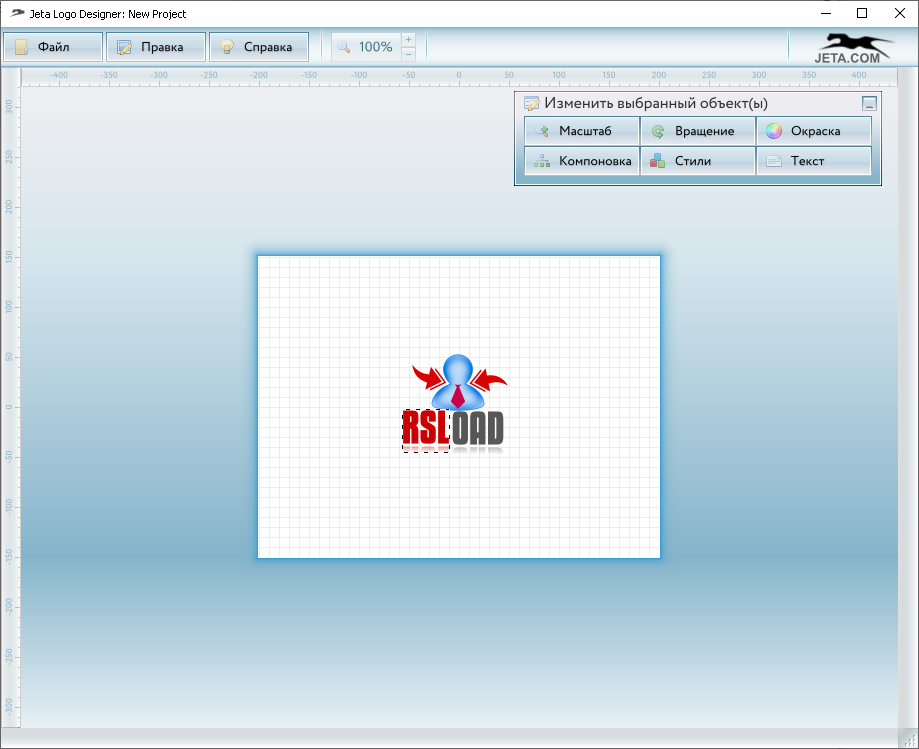Screen dimensions: 919x749
Task: Open the Вращение rotation tool
Action: [697, 131]
